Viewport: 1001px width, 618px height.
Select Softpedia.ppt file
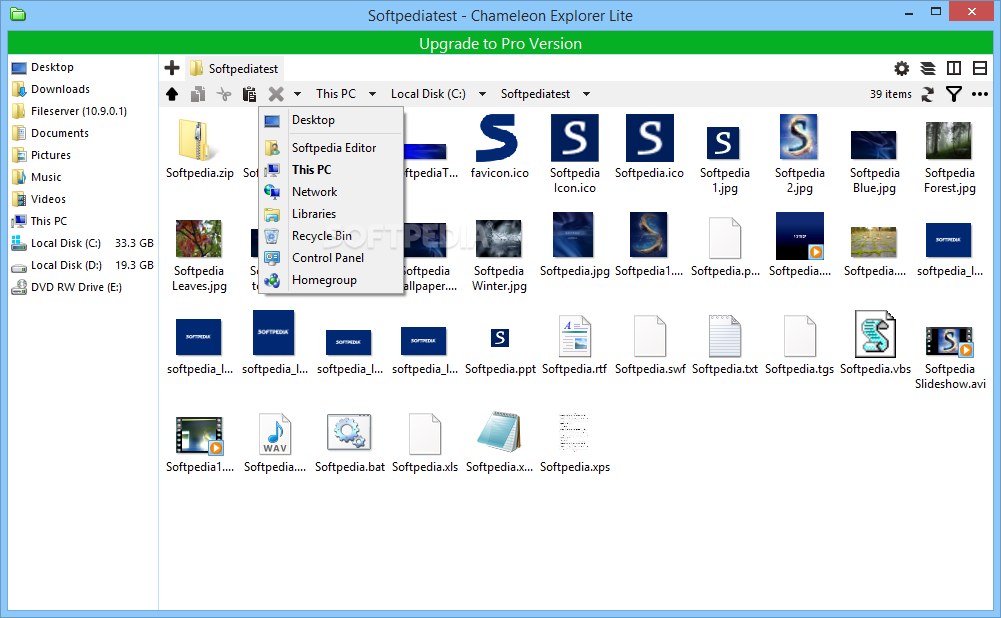500,350
